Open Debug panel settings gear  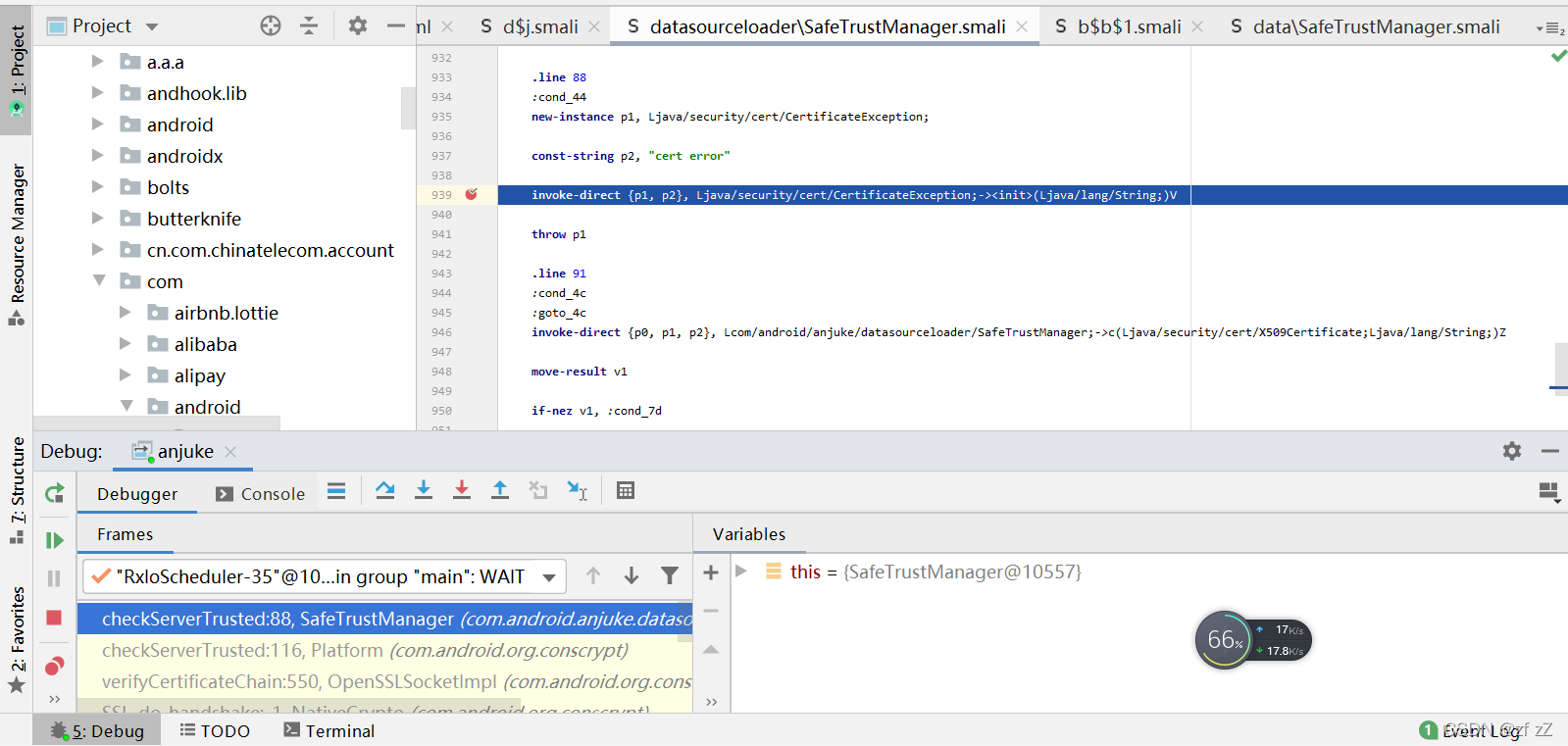click(1512, 451)
